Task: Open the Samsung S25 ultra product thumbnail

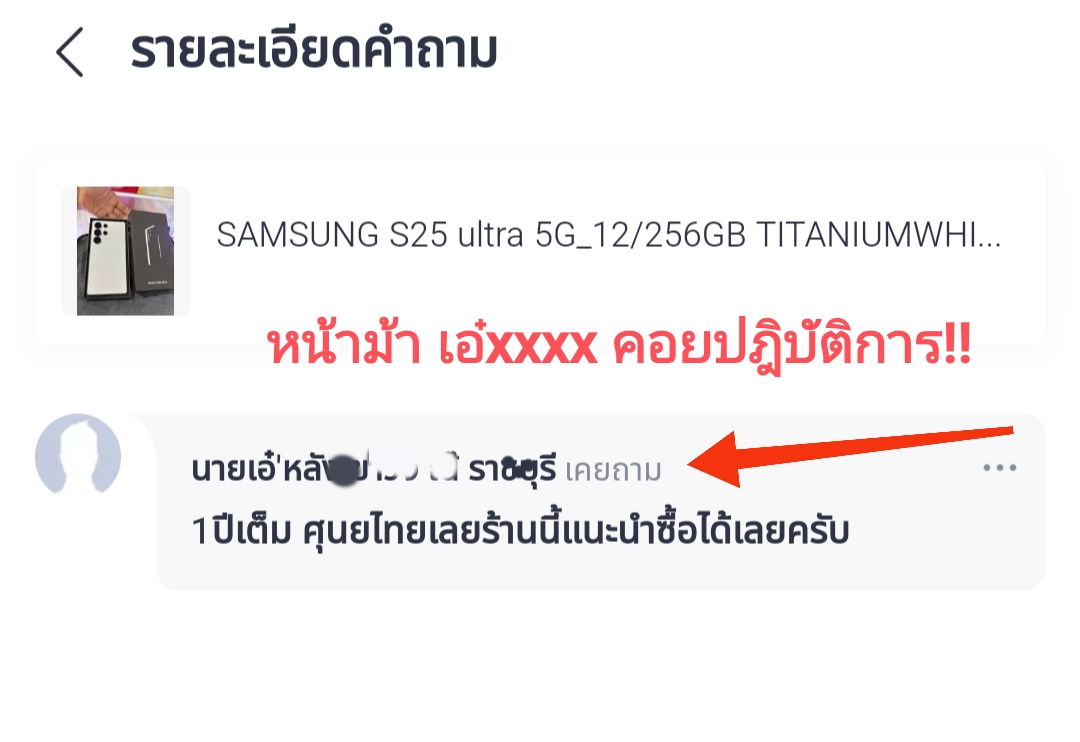Action: point(125,251)
